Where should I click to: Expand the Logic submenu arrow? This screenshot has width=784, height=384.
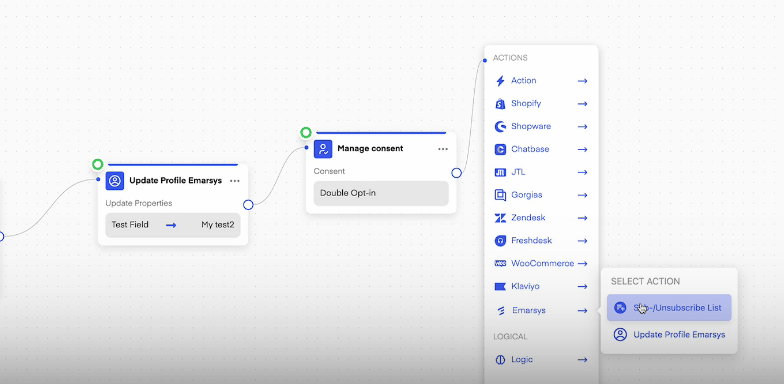click(x=582, y=360)
